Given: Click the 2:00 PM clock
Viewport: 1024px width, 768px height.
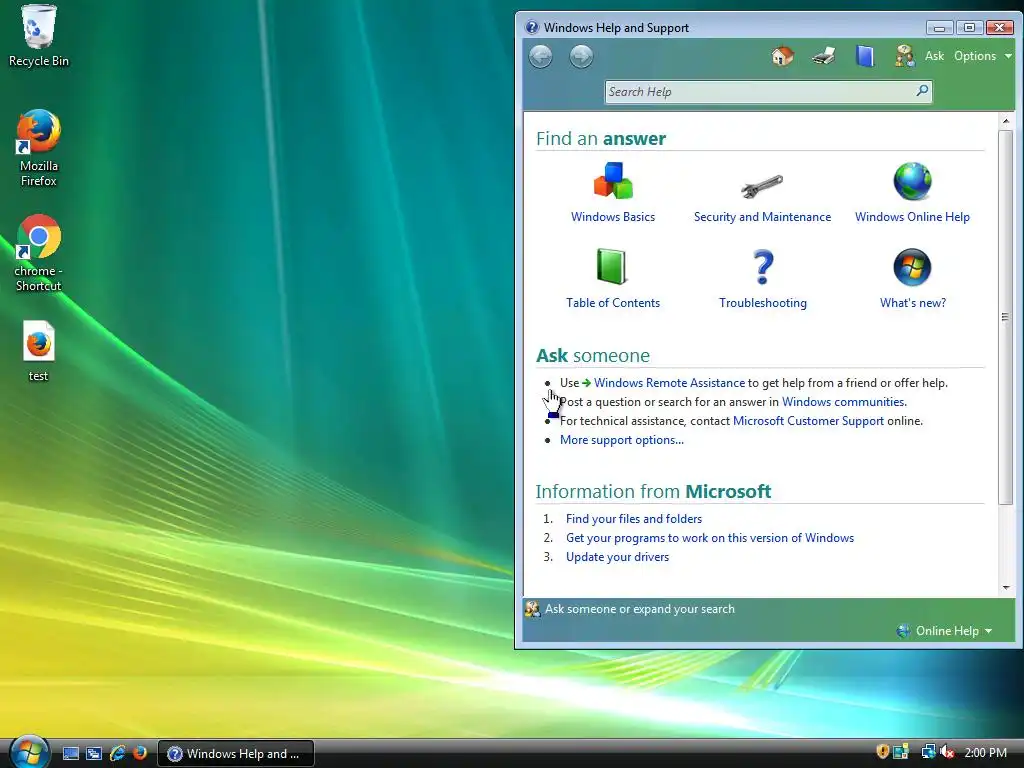Looking at the screenshot, I should (x=985, y=752).
